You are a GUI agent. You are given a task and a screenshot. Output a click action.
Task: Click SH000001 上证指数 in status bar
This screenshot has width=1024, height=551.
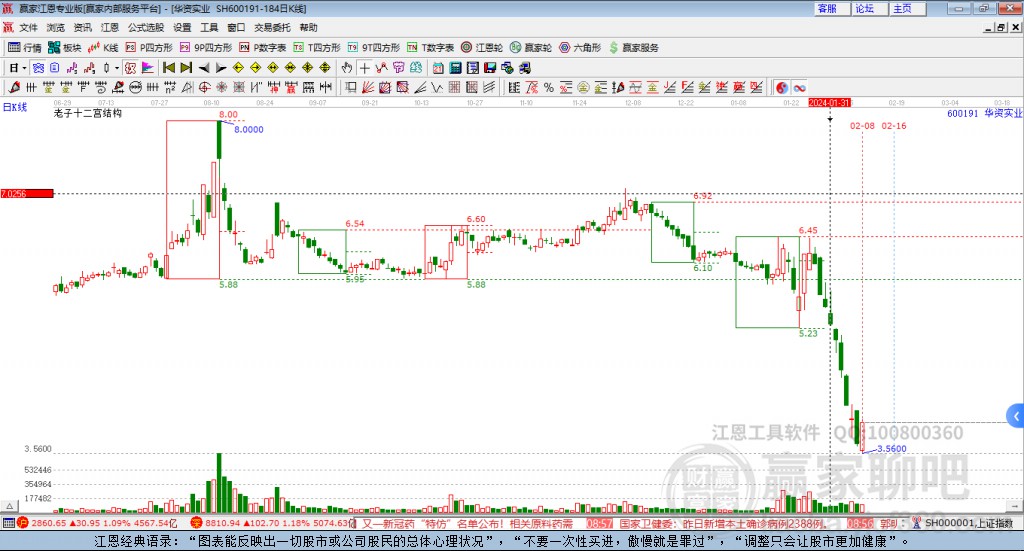tap(968, 523)
